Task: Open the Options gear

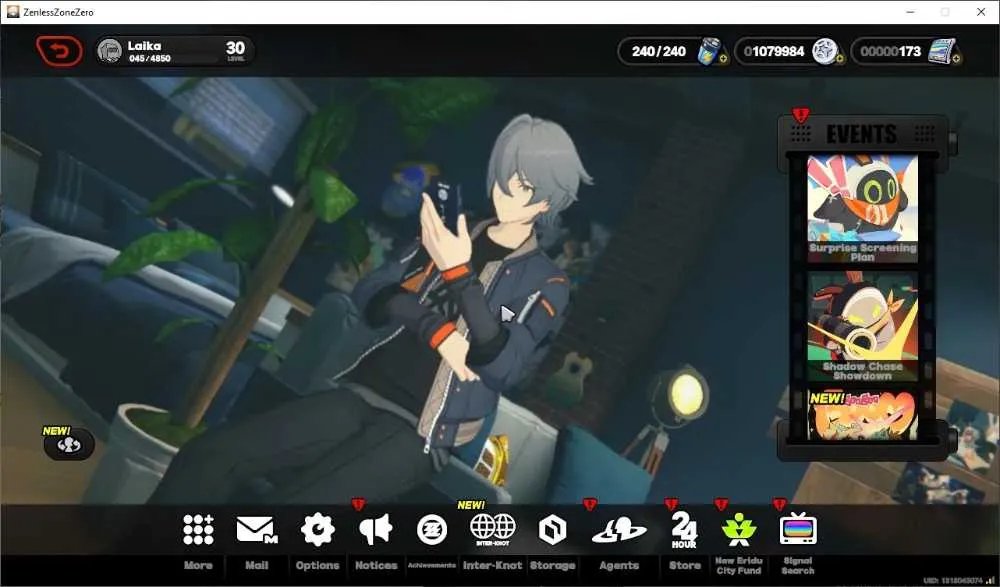Action: click(x=318, y=530)
